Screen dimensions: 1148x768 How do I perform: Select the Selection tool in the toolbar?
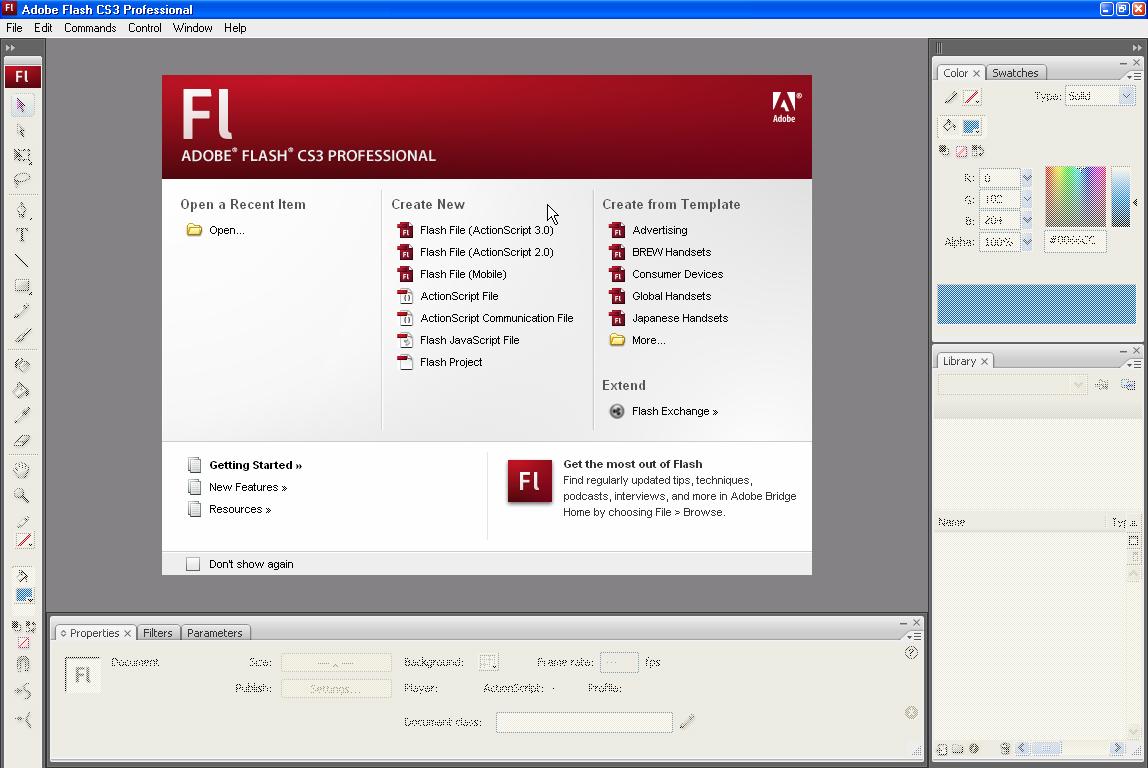click(22, 103)
